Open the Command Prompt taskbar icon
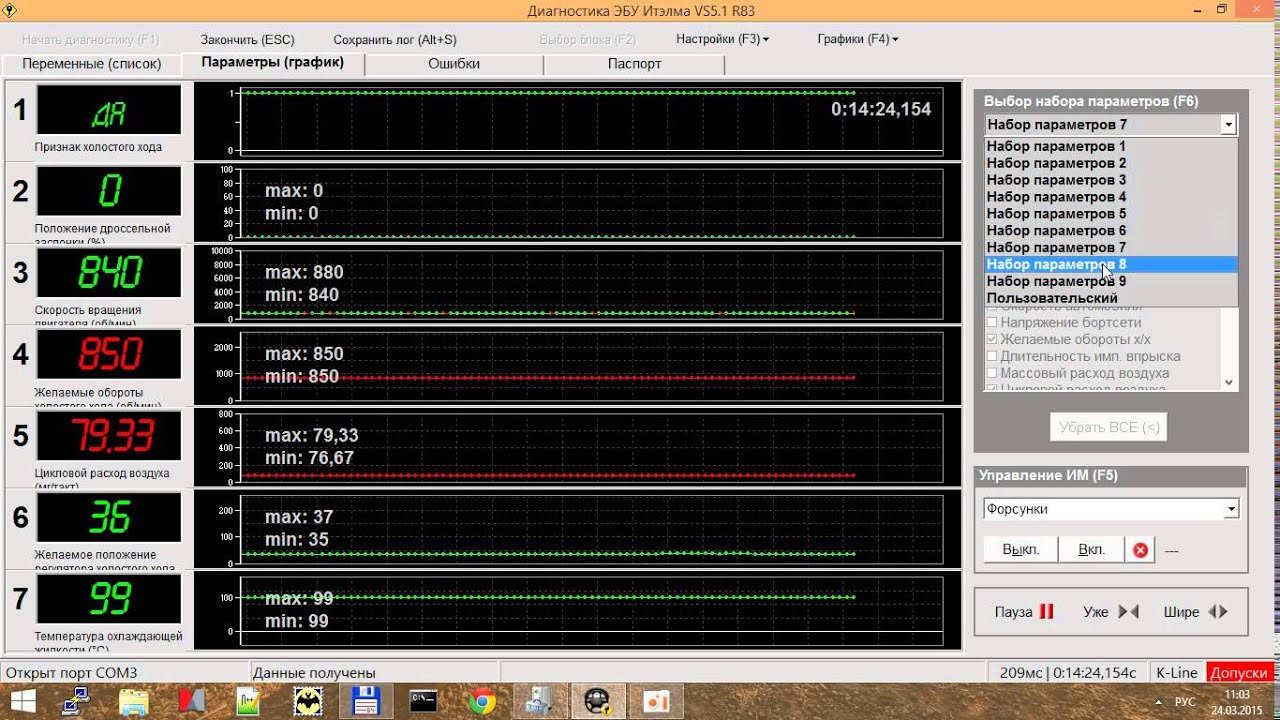 point(424,701)
